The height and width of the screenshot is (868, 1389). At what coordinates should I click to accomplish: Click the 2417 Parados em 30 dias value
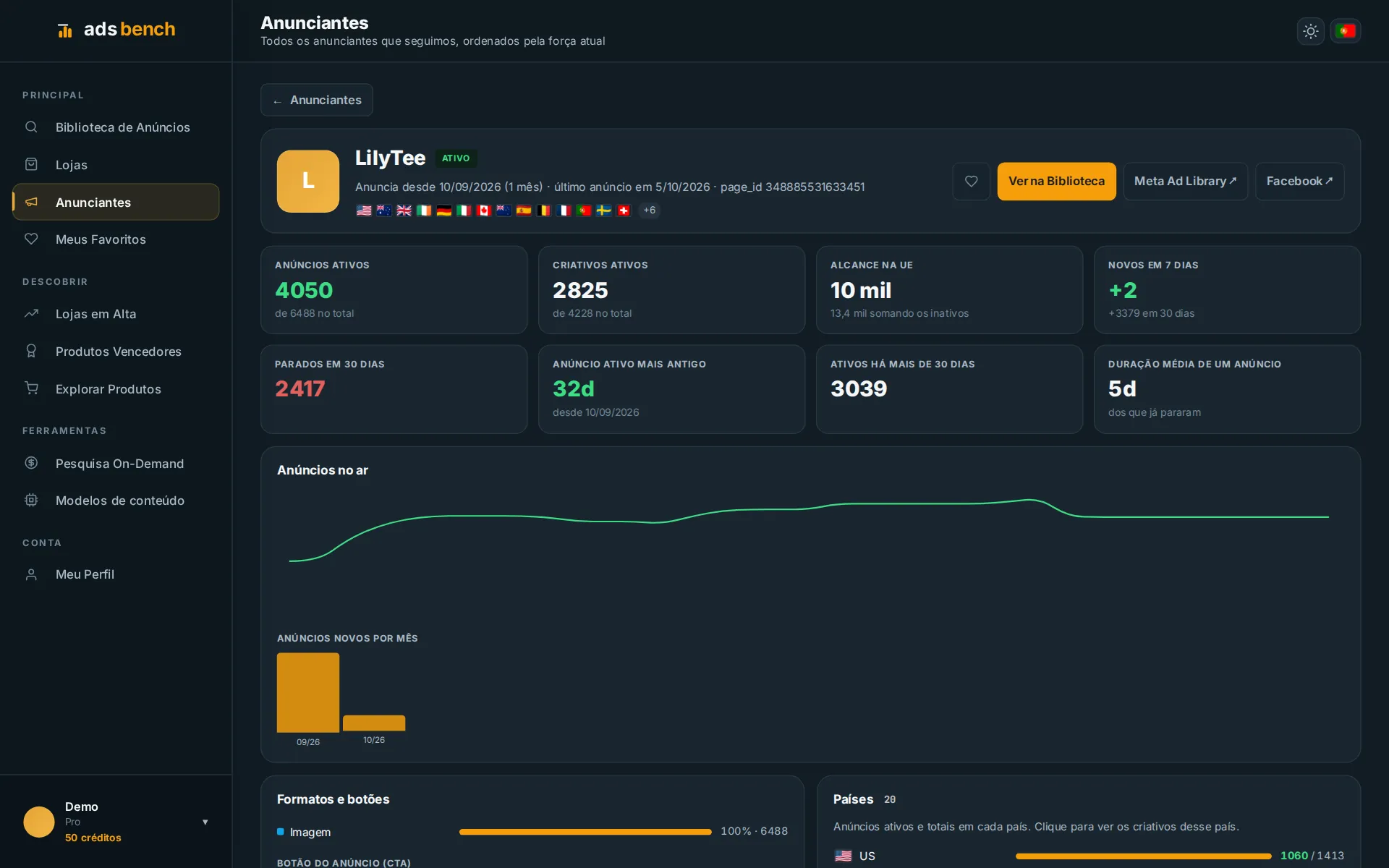(300, 388)
